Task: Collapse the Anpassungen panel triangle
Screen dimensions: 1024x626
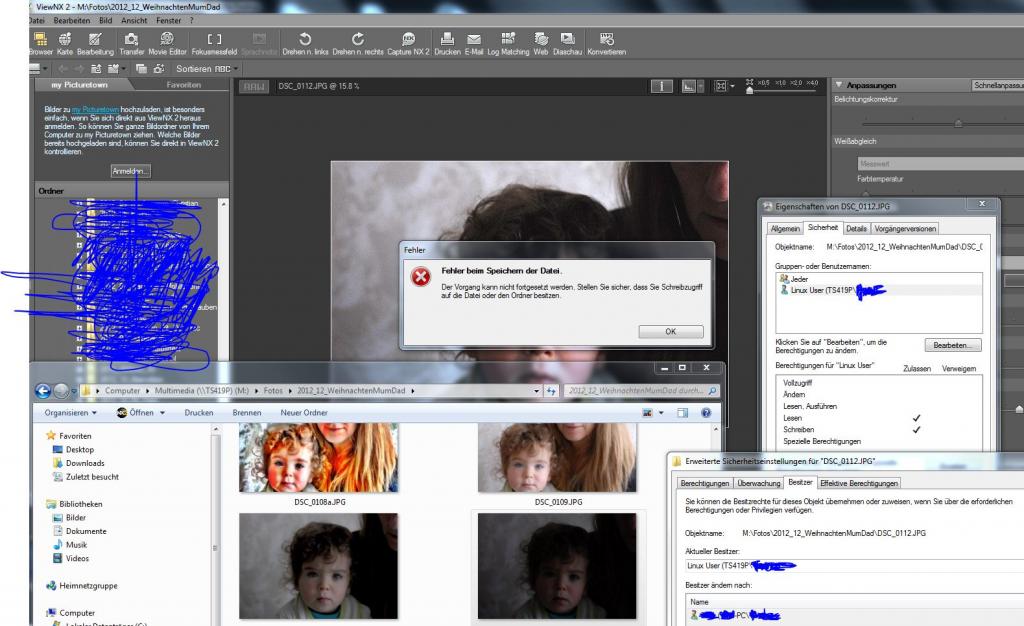Action: [x=839, y=85]
